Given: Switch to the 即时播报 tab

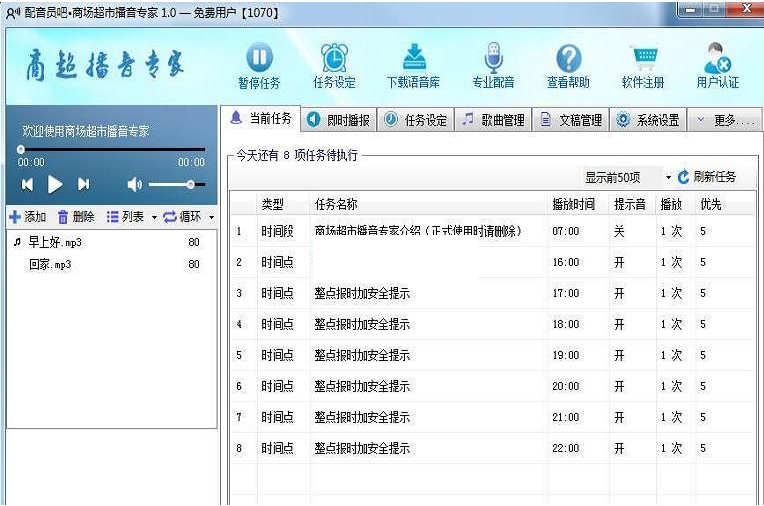Looking at the screenshot, I should coord(338,120).
